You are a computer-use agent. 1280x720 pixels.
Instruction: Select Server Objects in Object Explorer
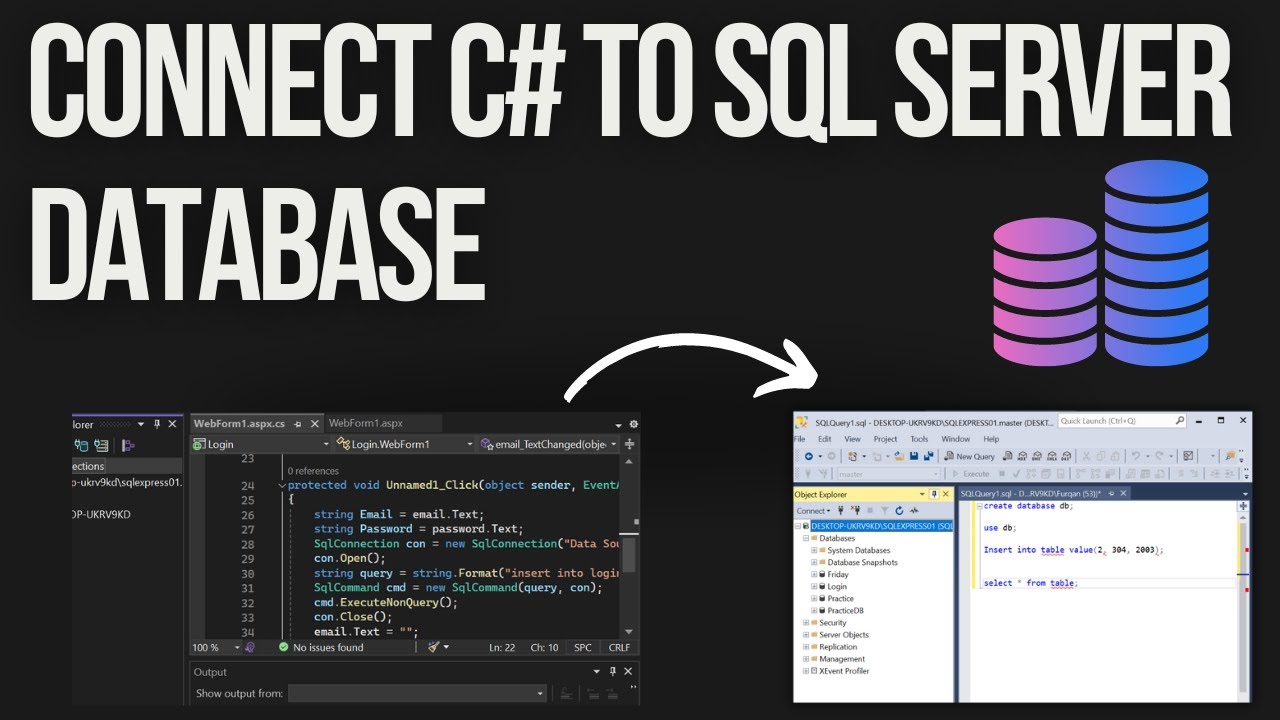843,635
